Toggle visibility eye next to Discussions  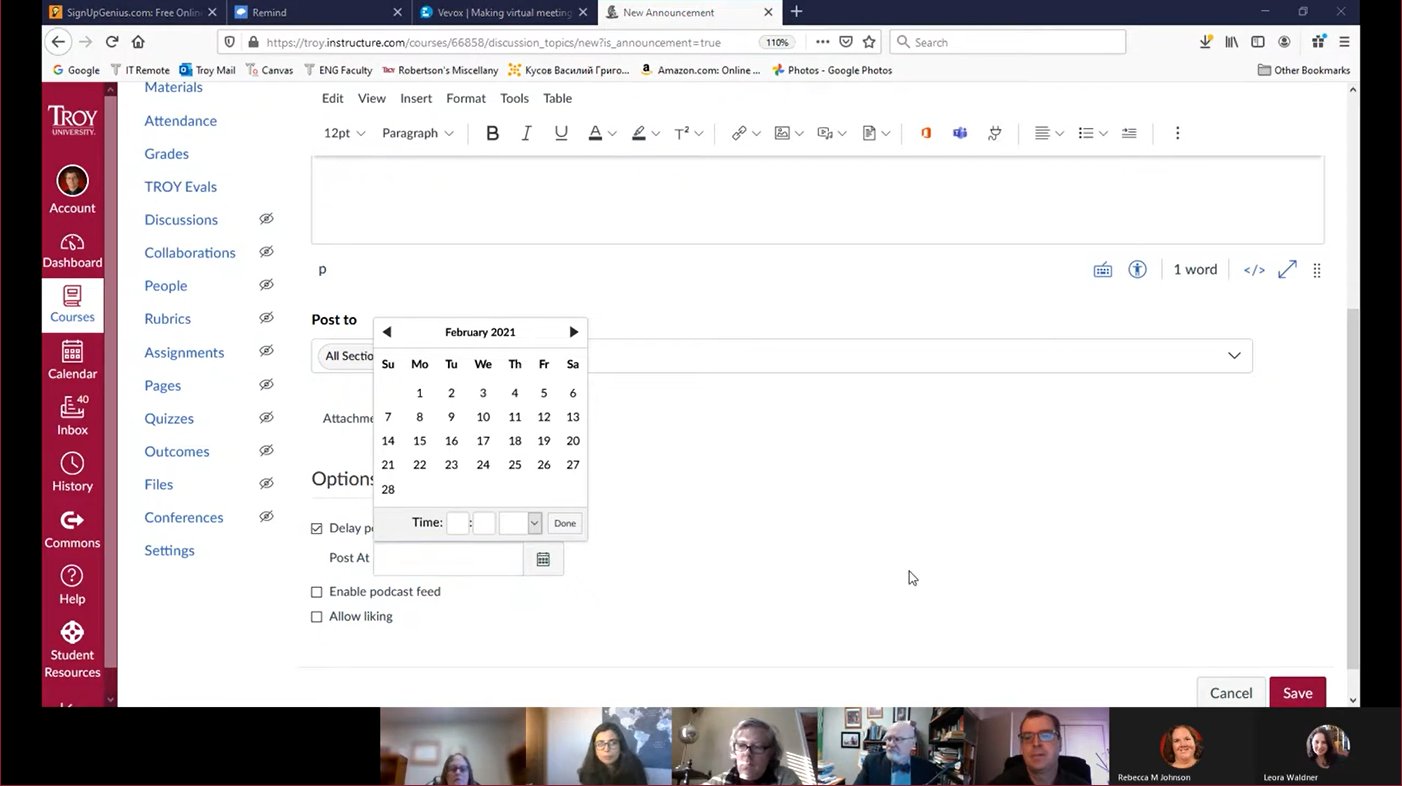266,219
